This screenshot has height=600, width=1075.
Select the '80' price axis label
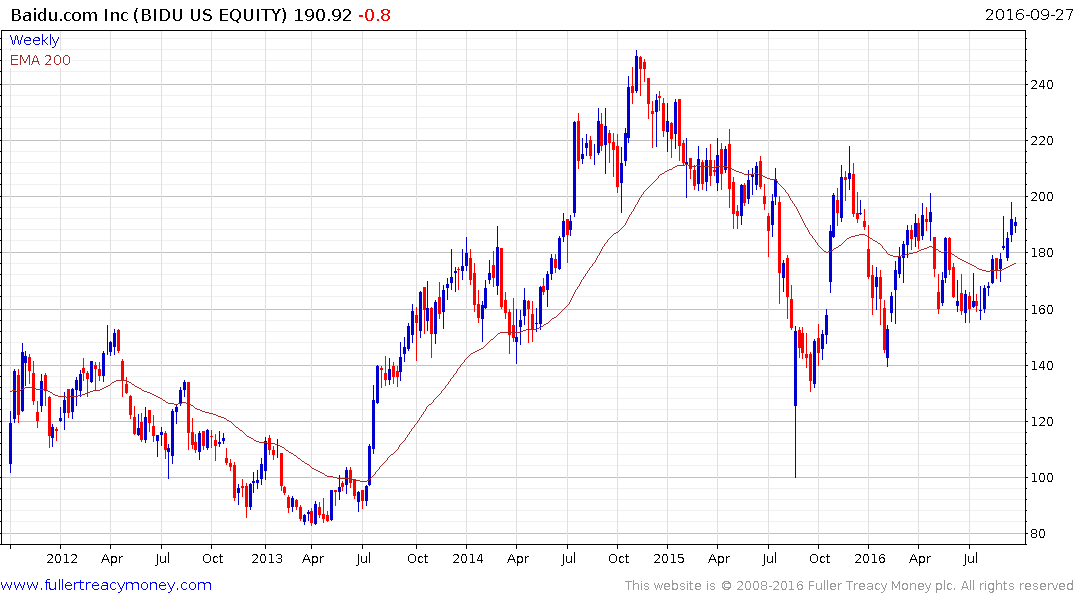click(x=1038, y=534)
